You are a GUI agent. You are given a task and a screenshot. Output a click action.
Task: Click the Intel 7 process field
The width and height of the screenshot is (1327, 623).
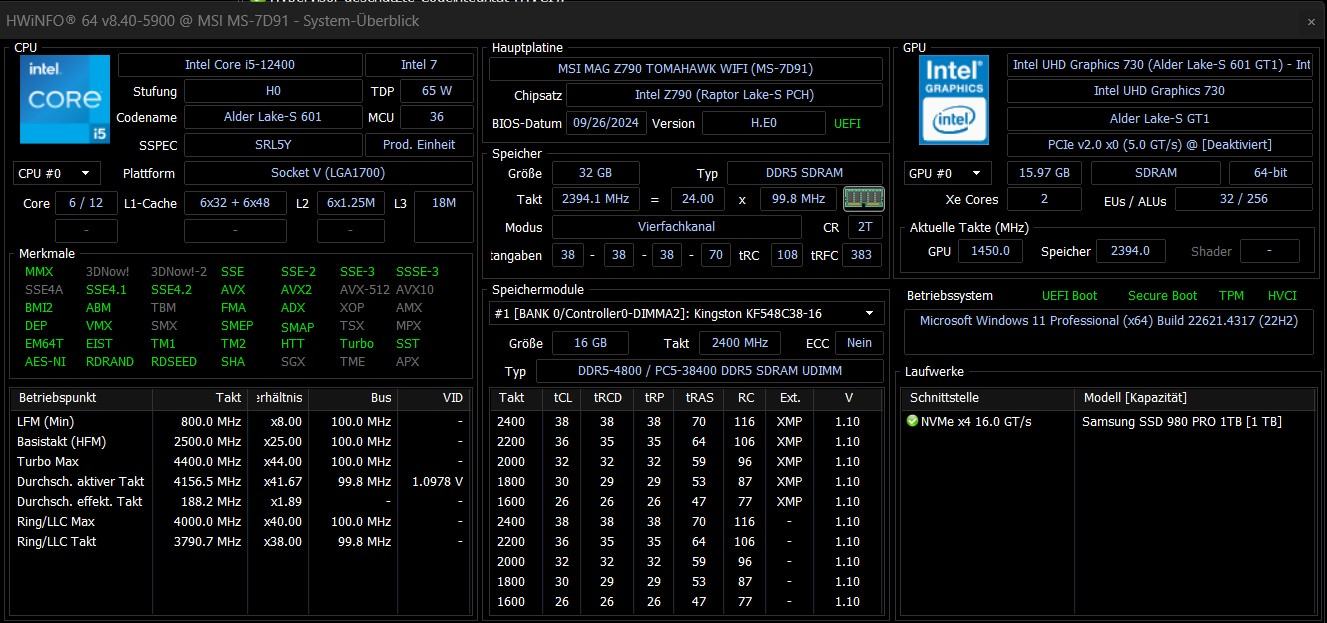[x=419, y=65]
